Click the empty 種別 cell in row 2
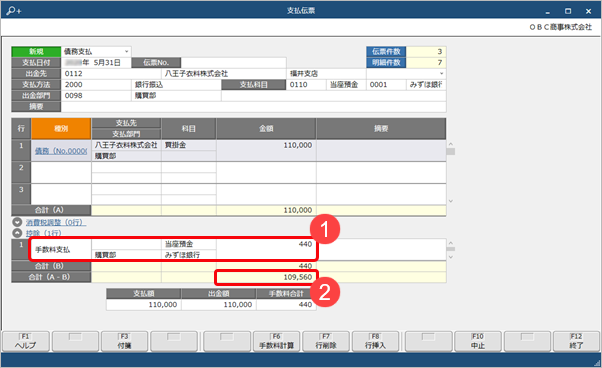This screenshot has height=368, width=602. click(61, 173)
